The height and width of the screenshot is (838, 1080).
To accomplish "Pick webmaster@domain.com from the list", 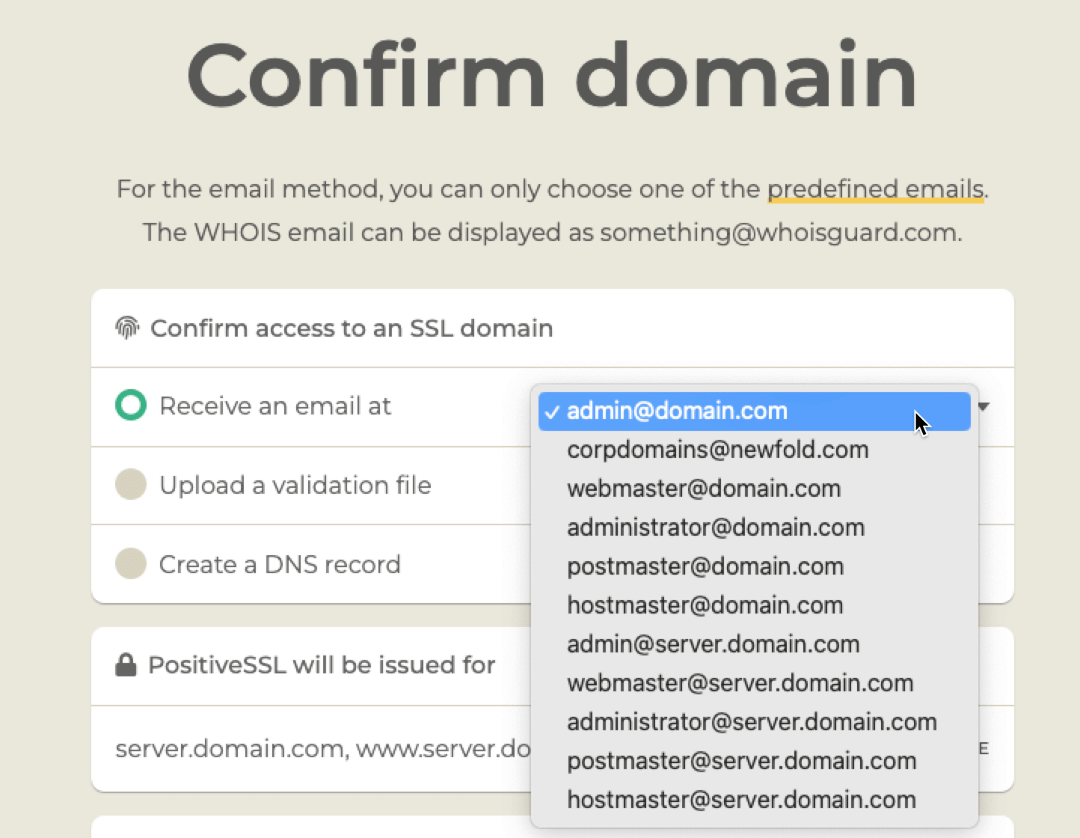I will (x=754, y=489).
